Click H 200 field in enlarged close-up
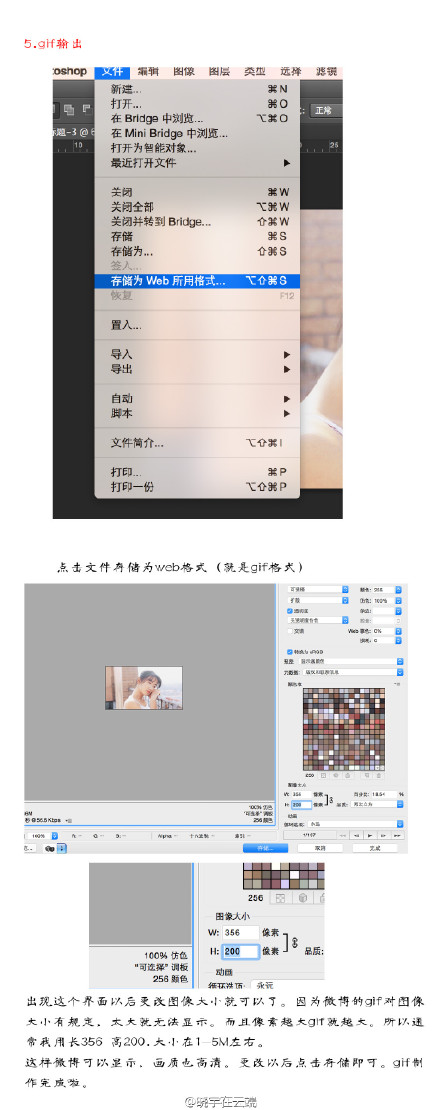The image size is (440, 1110). (x=241, y=951)
